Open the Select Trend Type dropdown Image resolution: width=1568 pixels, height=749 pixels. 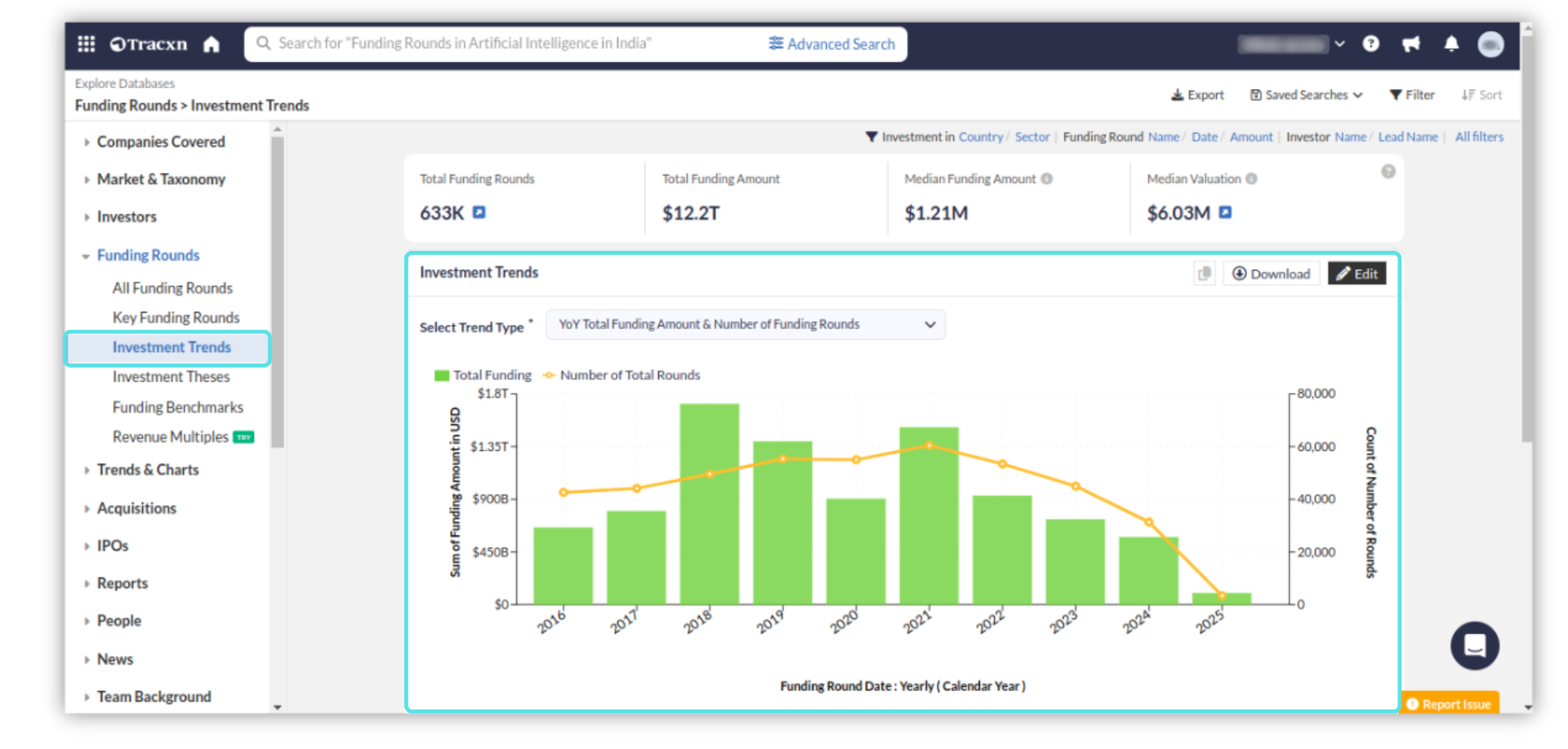(x=745, y=324)
